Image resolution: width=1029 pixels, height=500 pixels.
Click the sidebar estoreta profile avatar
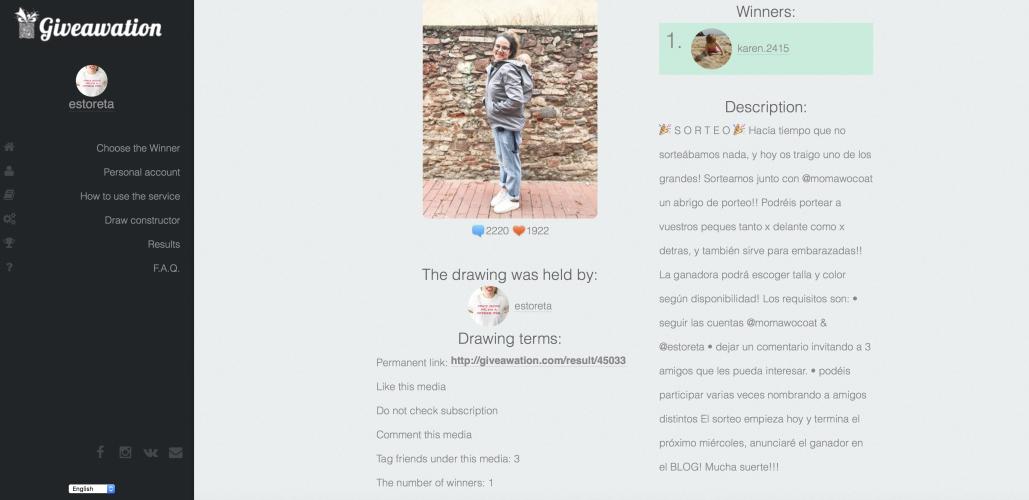(x=92, y=81)
